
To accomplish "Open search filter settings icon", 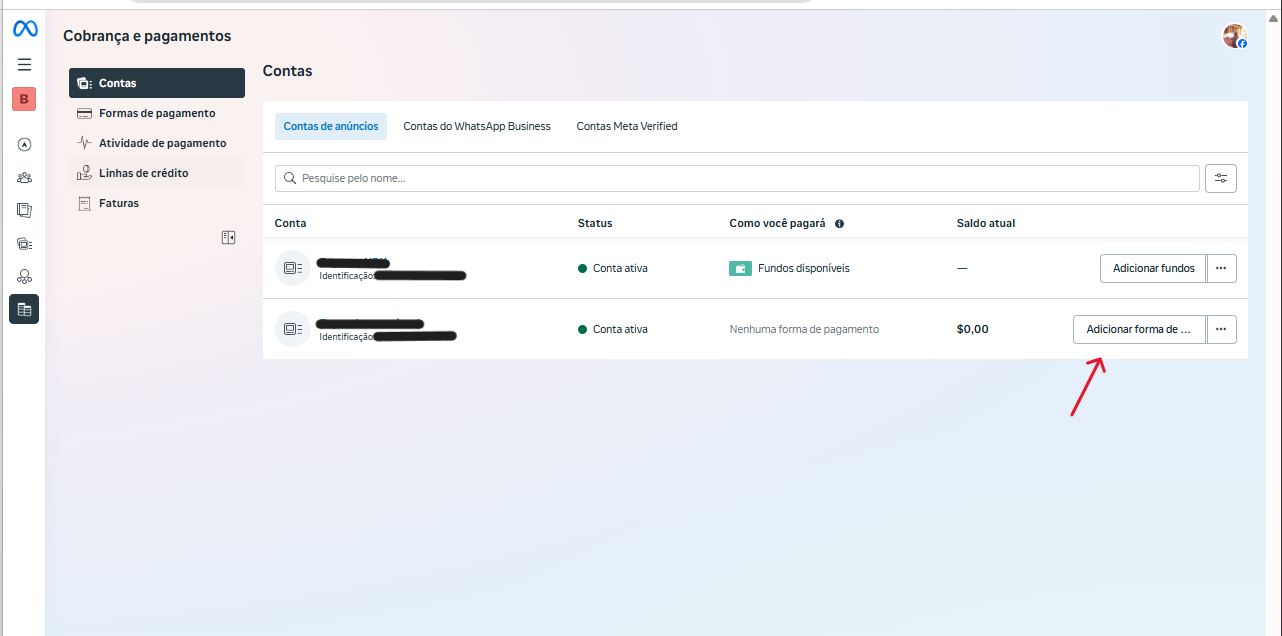I will click(x=1221, y=178).
